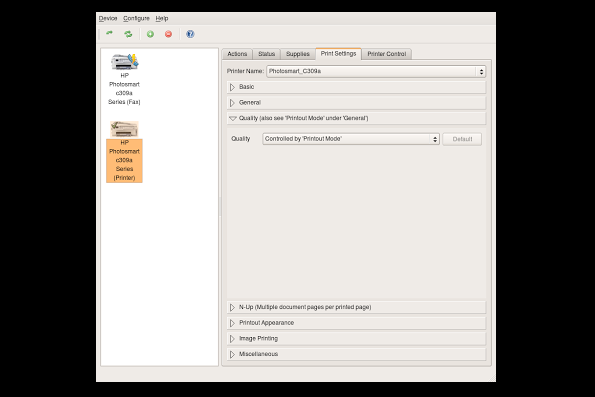This screenshot has width=595, height=397.
Task: Click the green add device icon
Action: 150,34
